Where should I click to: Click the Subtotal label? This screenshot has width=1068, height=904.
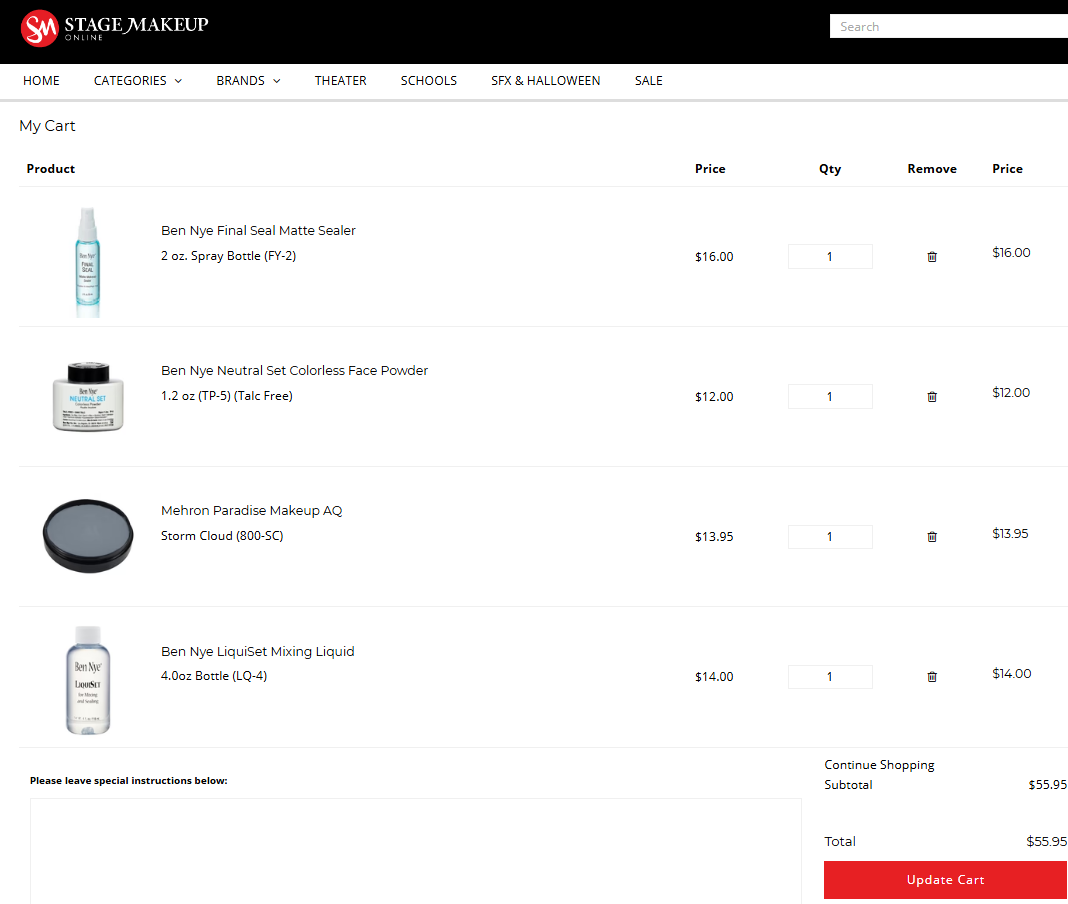(x=848, y=785)
